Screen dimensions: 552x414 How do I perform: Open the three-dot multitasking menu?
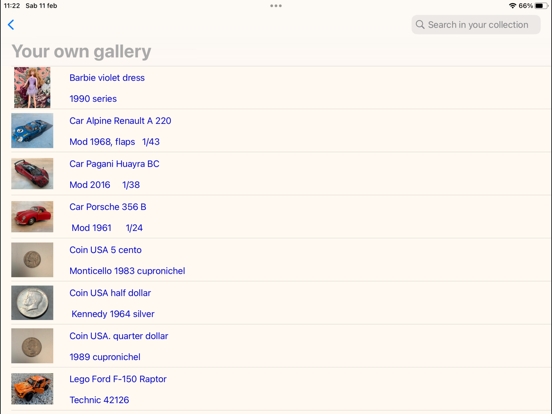tap(276, 6)
